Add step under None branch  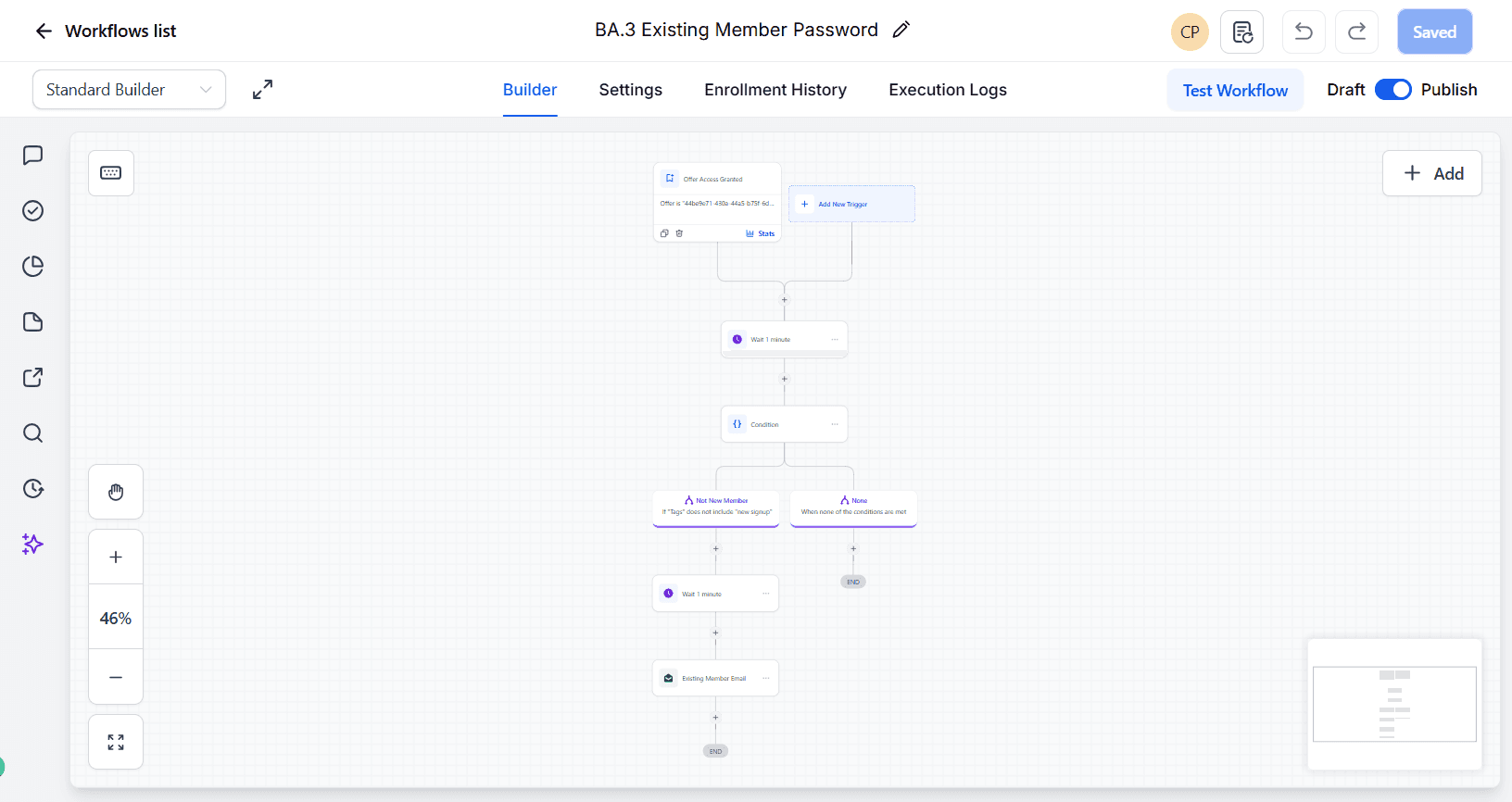853,548
